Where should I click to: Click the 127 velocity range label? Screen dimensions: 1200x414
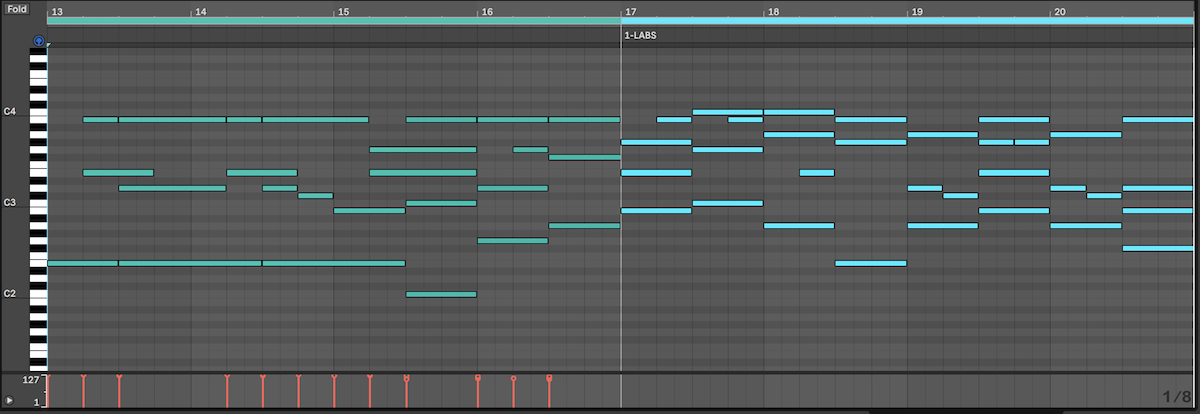(30, 380)
